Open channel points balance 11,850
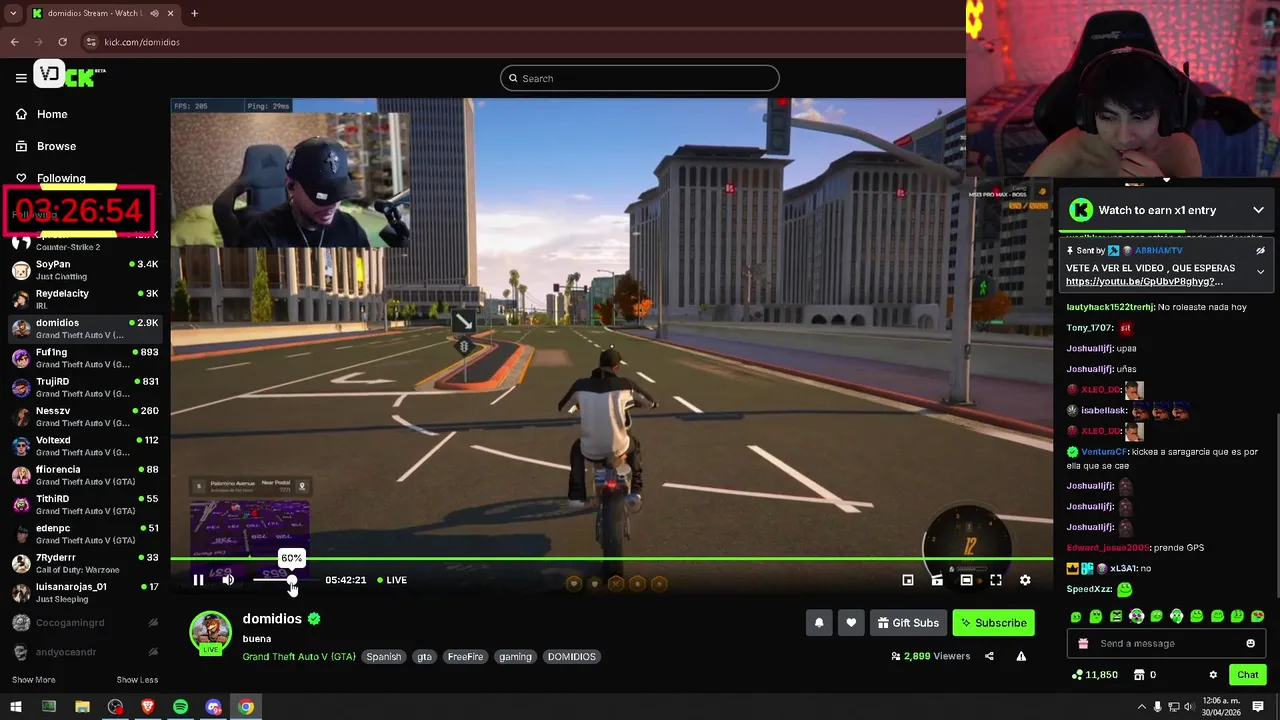This screenshot has width=1280, height=720. 1094,675
